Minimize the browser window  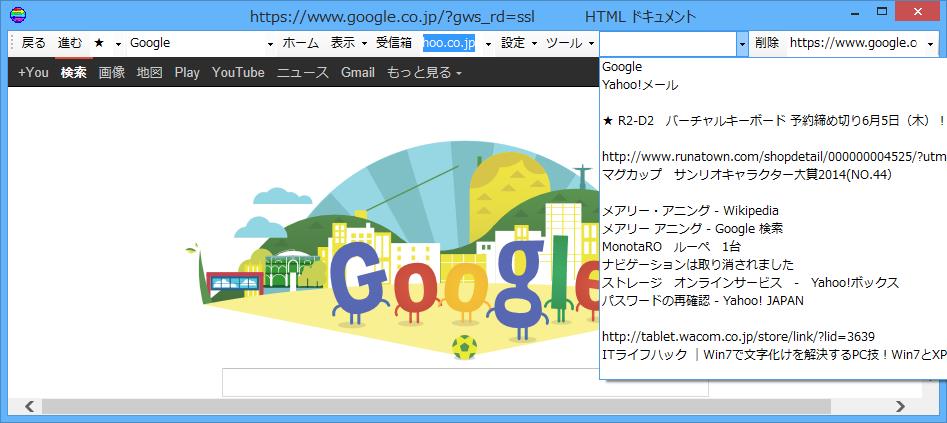(x=854, y=11)
